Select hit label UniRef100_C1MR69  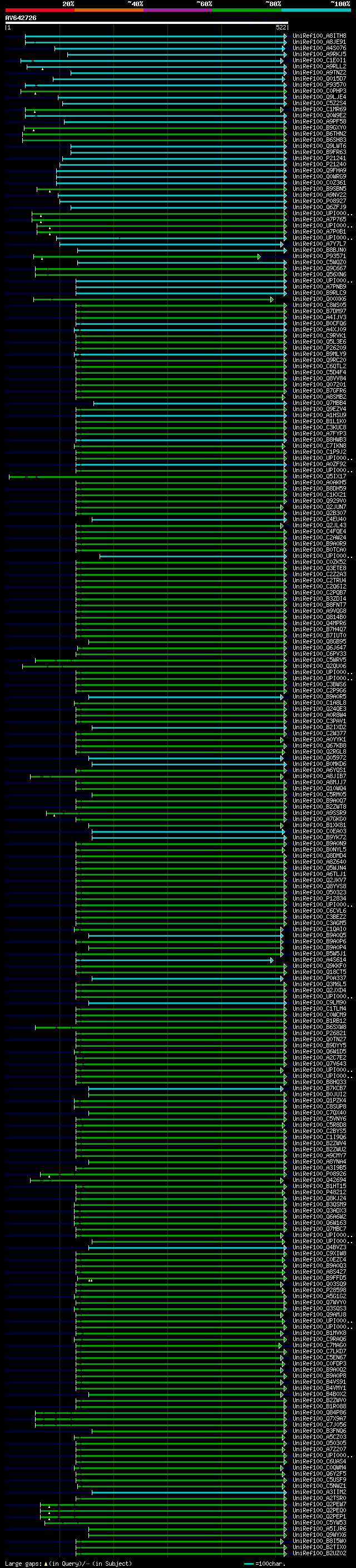coord(319,110)
